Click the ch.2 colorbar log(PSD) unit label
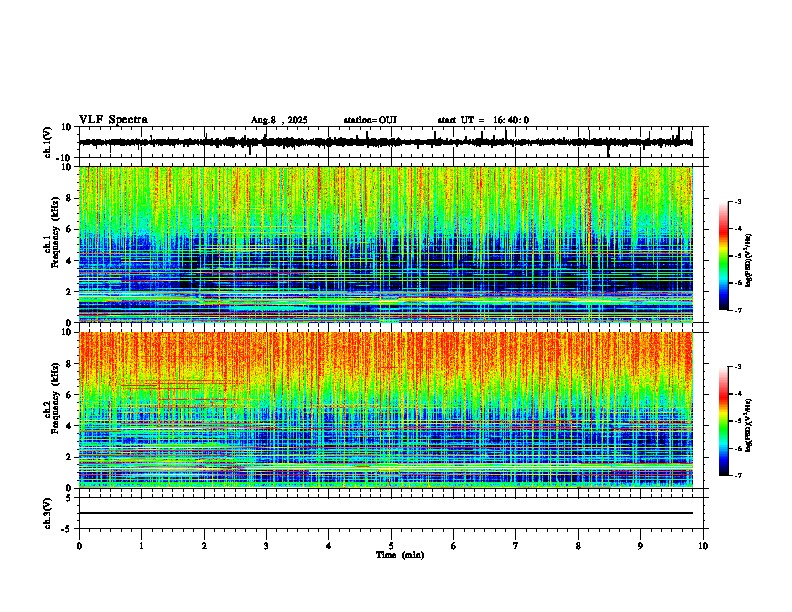This screenshot has height=612, width=792. 749,426
